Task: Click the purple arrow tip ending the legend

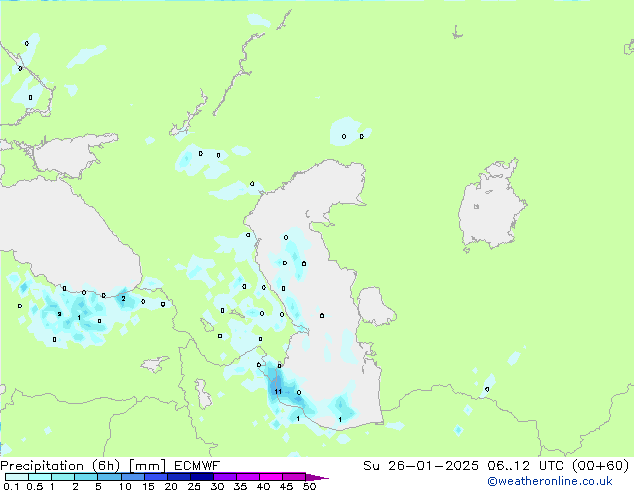Action: [323, 477]
